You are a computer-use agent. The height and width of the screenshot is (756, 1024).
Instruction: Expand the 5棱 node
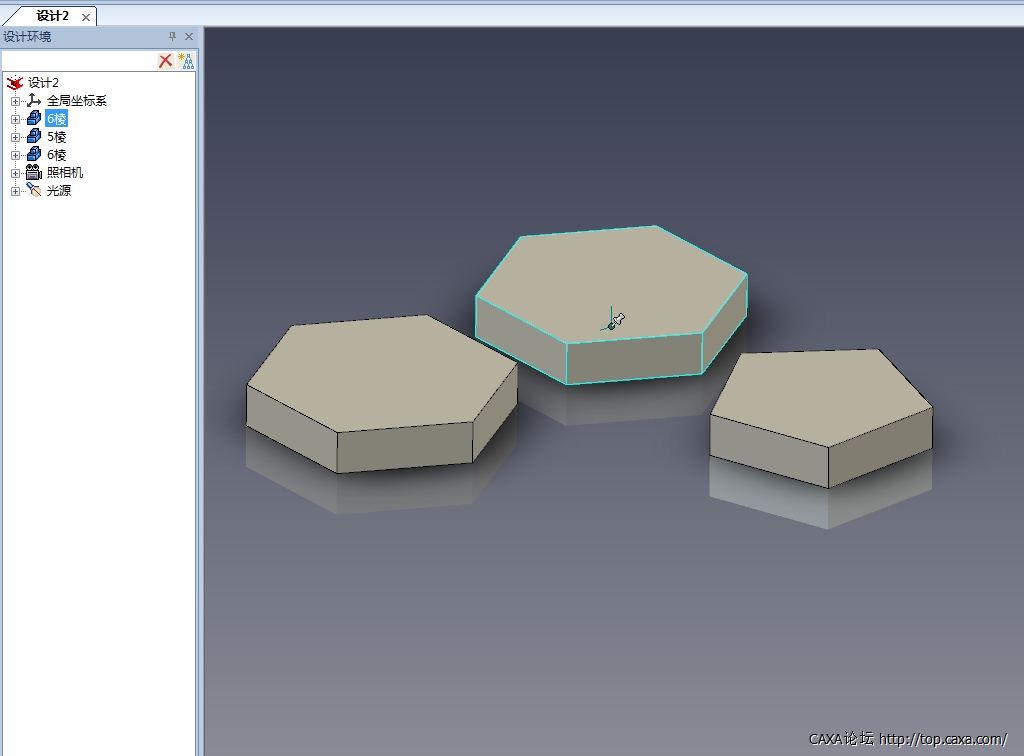[15, 137]
